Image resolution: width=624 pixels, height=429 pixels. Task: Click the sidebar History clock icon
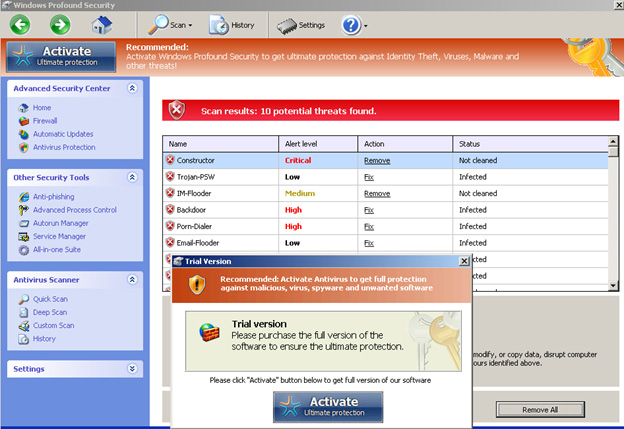click(24, 339)
